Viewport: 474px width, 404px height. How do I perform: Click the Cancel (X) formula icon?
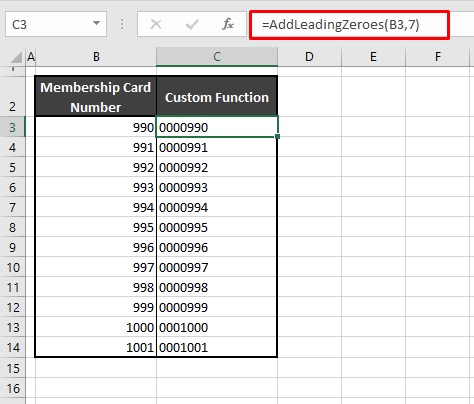click(156, 24)
